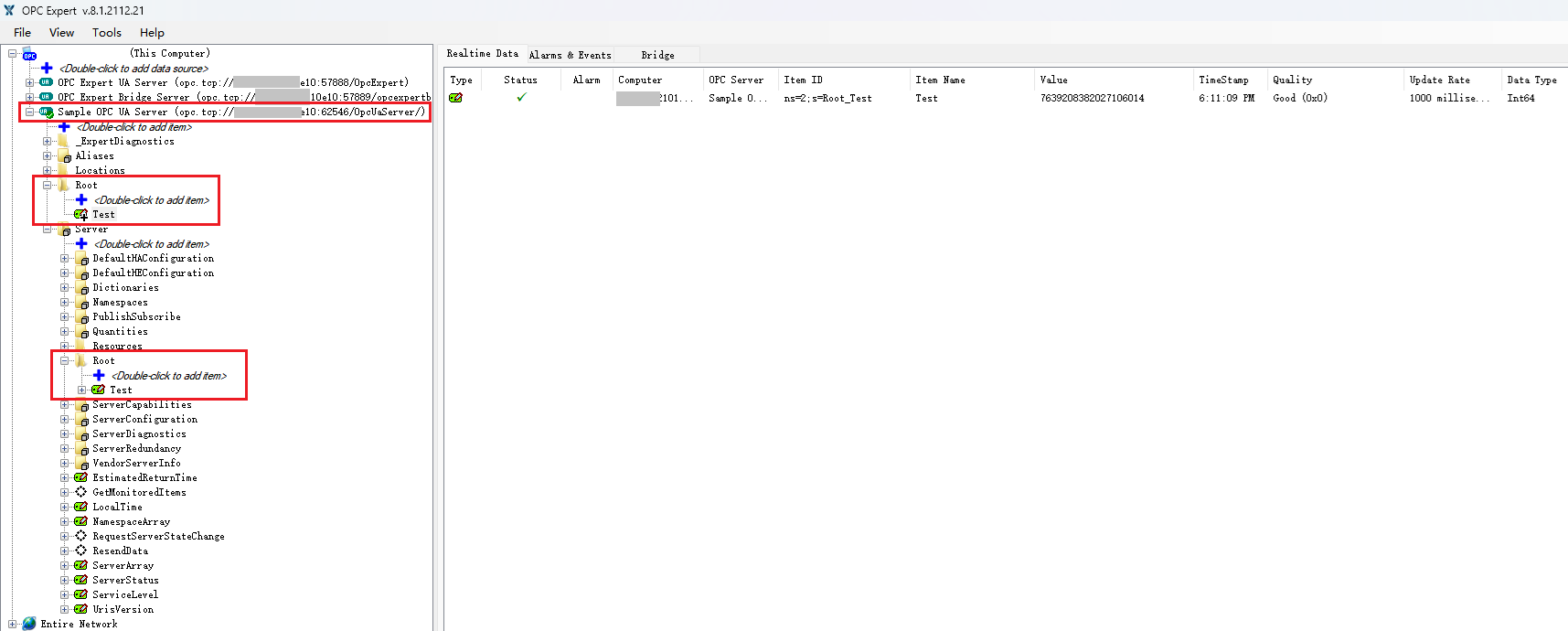Click the yellow tag icon in the Type column
The height and width of the screenshot is (631, 1568).
tap(455, 98)
